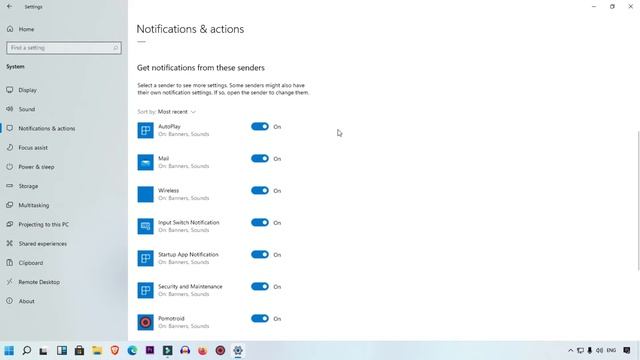Viewport: 640px width, 360px height.
Task: Launch Firefox from the taskbar
Action: (x=202, y=350)
